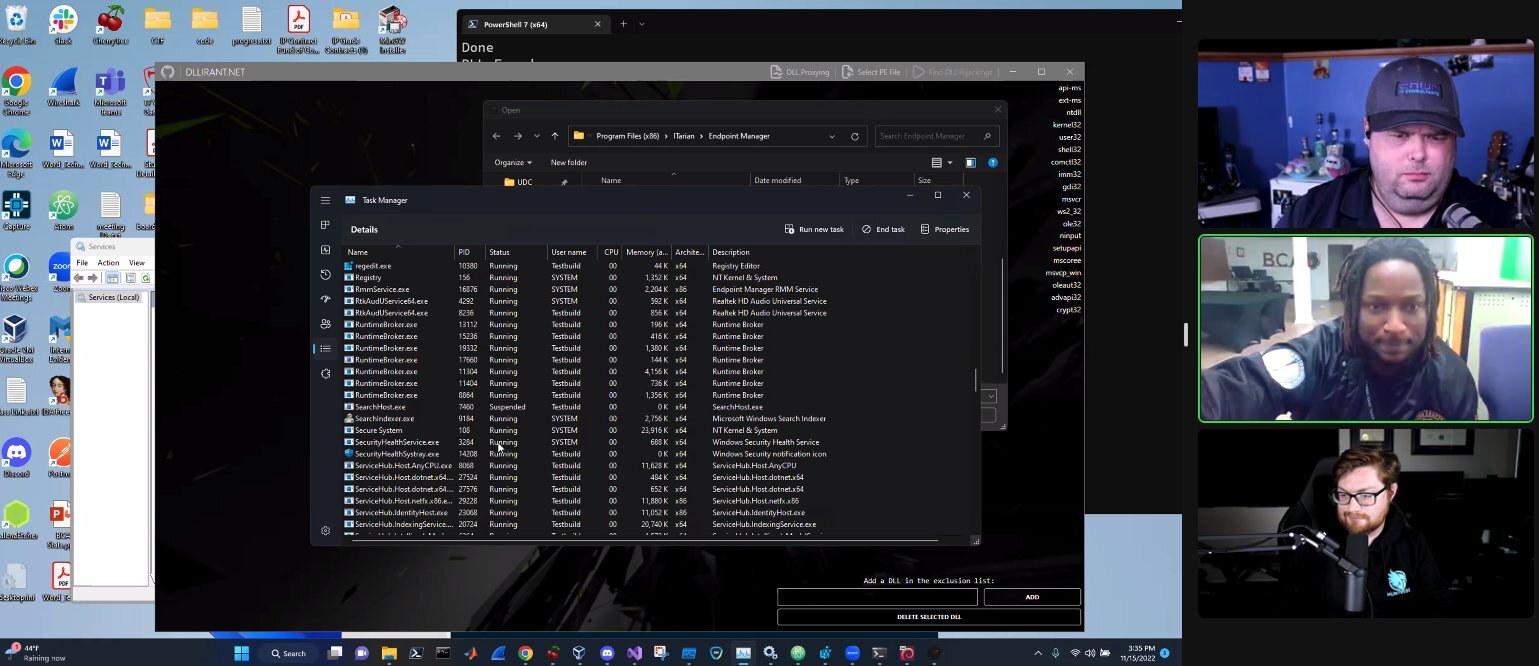Open the Action menu in Services window
This screenshot has width=1539, height=666.
click(x=108, y=262)
